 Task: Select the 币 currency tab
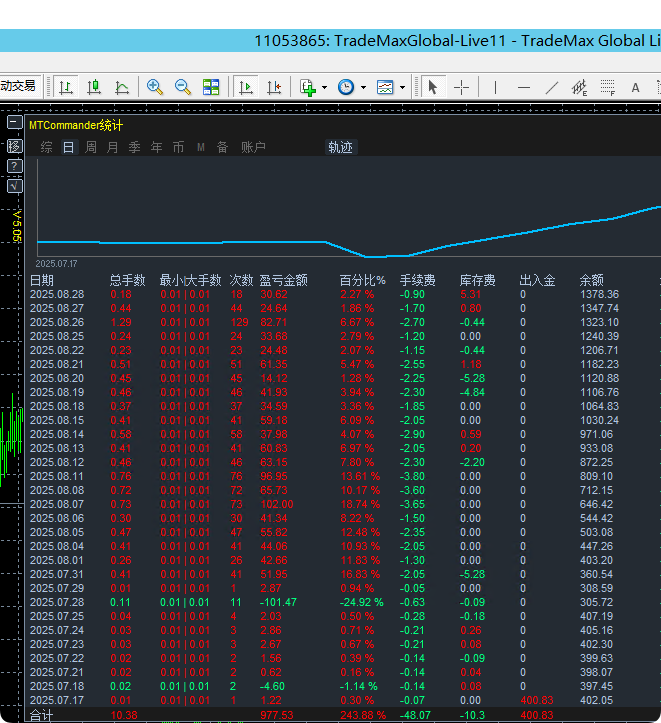[178, 147]
